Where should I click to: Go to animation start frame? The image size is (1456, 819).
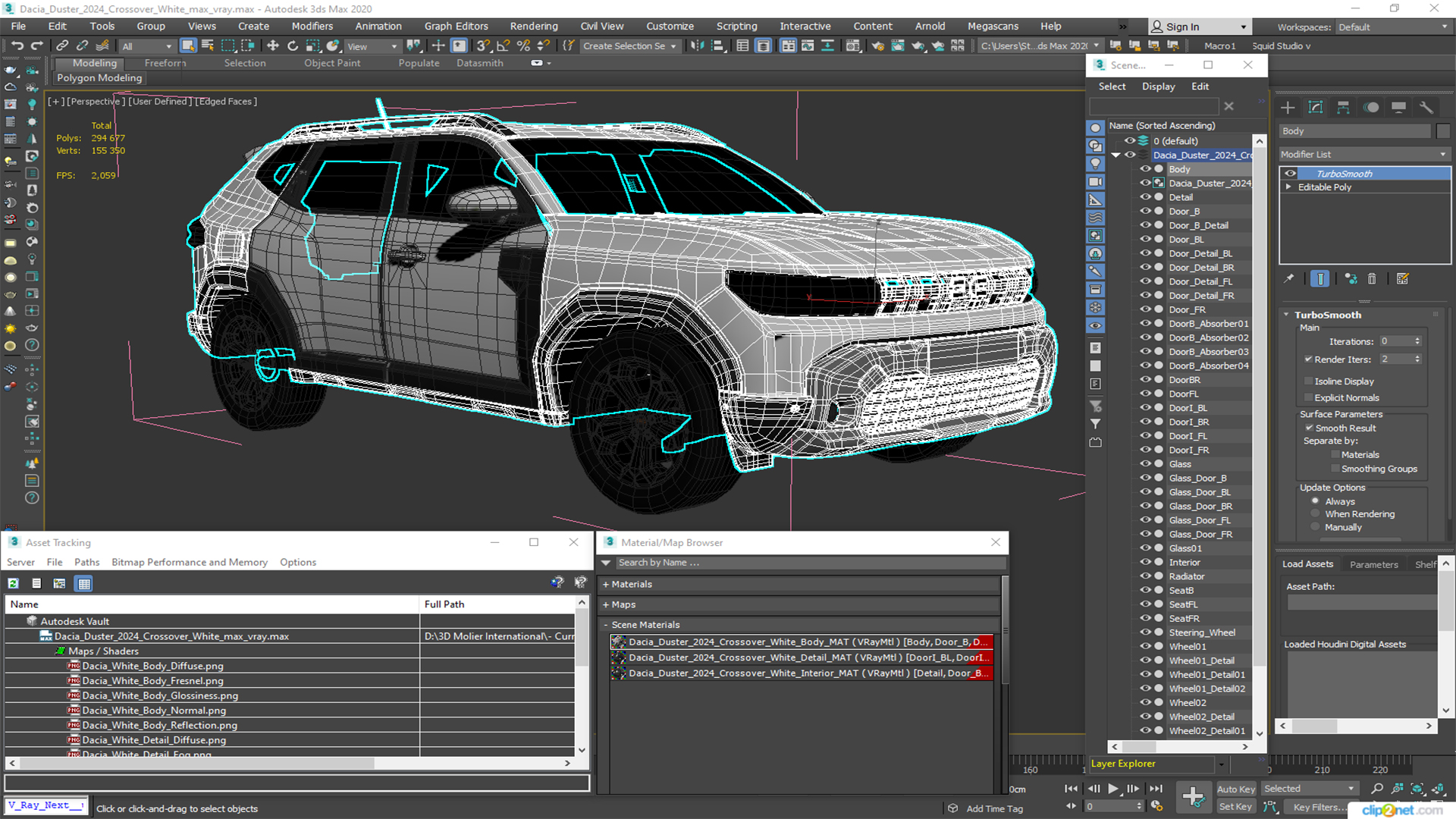(x=1071, y=789)
